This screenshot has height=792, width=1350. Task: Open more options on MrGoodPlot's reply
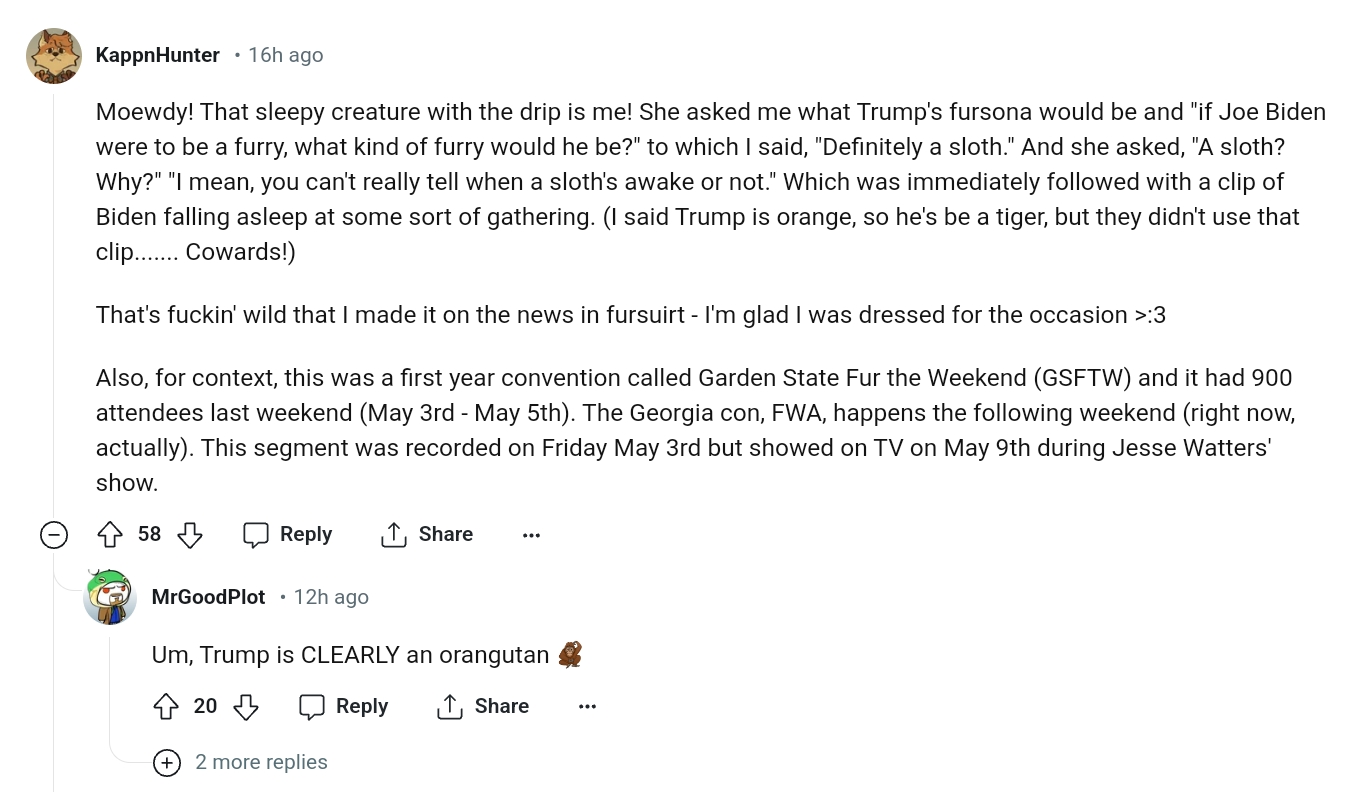(587, 707)
